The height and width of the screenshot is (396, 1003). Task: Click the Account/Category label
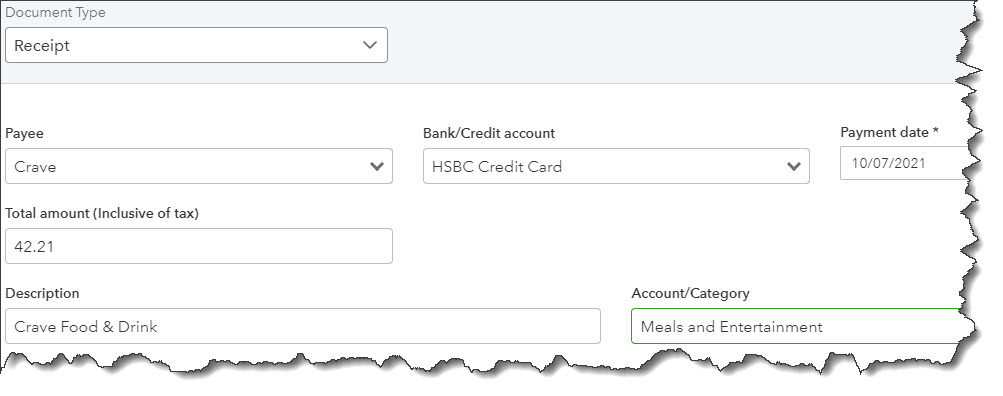point(690,294)
